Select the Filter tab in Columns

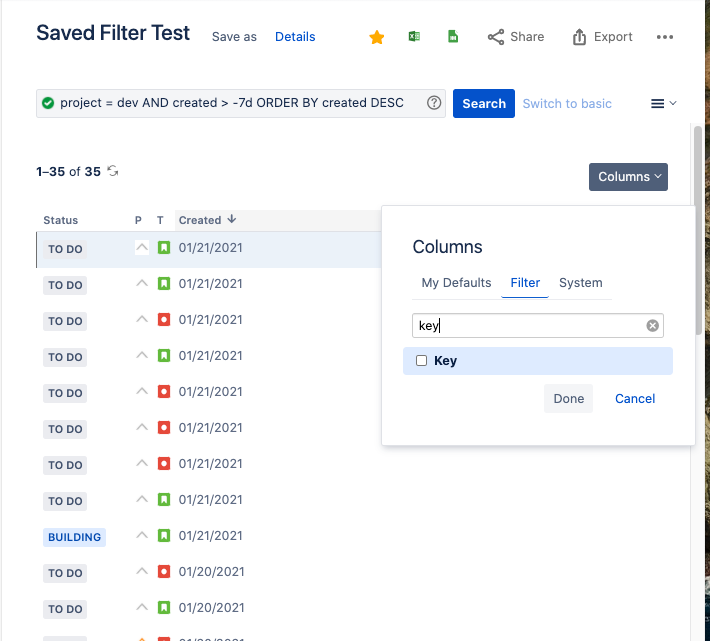525,282
